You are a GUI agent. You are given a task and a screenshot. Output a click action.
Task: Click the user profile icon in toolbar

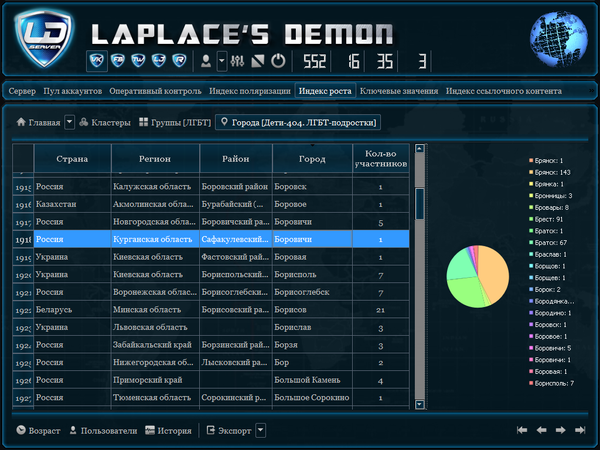pyautogui.click(x=206, y=61)
